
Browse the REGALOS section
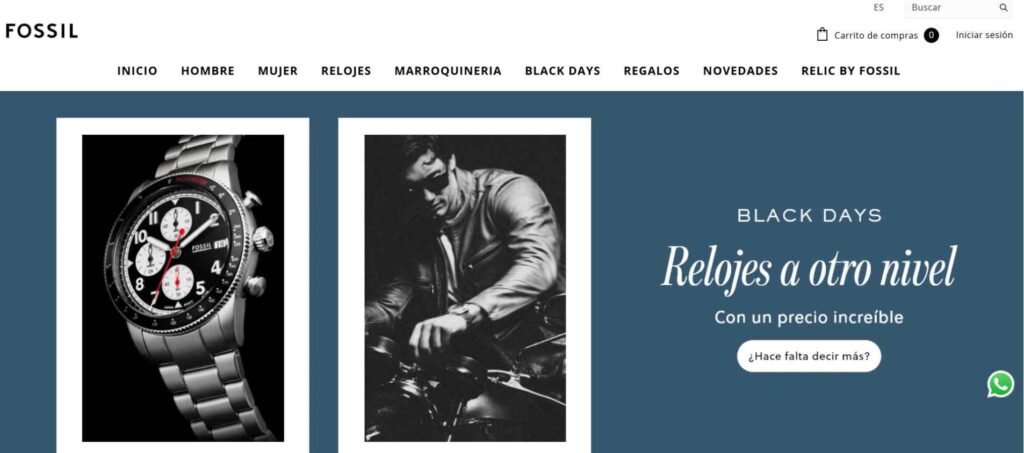651,71
